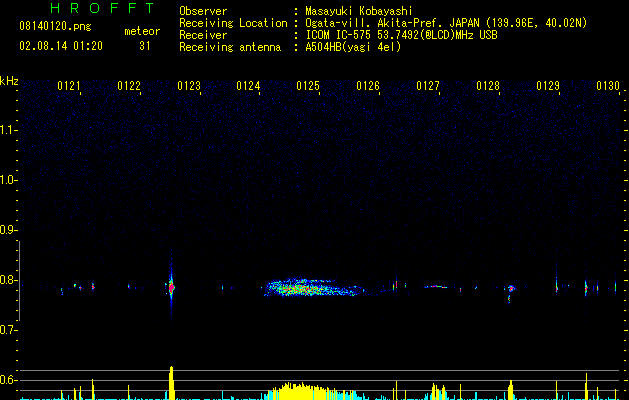629x400 pixels.
Task: Click the 1.0 frequency axis label
Action: (x=8, y=180)
